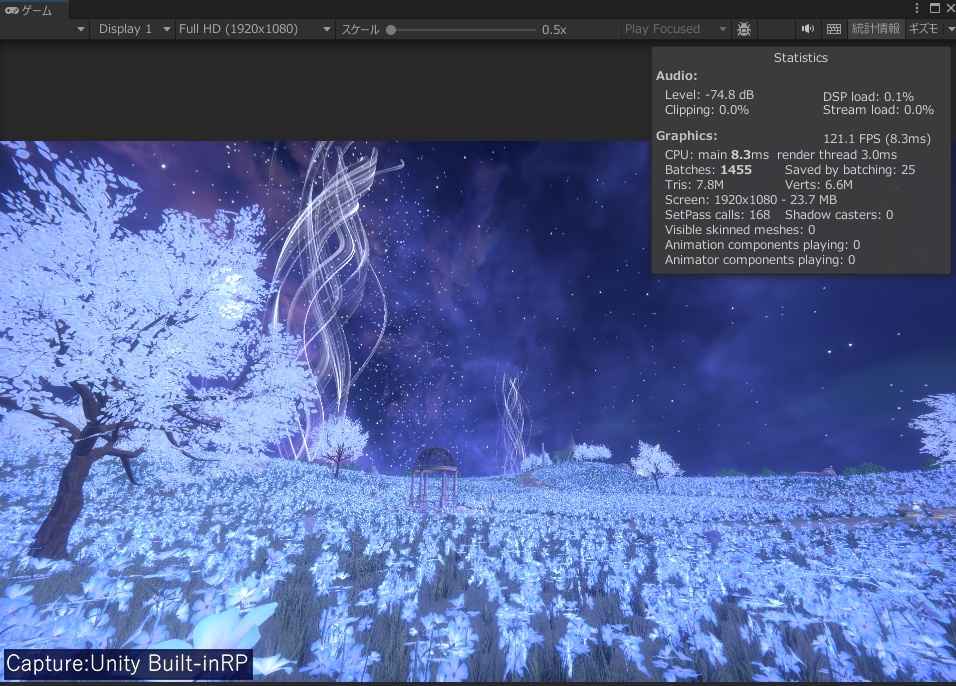The image size is (956, 686).
Task: Click the SetPass calls: 168 value
Action: (717, 215)
